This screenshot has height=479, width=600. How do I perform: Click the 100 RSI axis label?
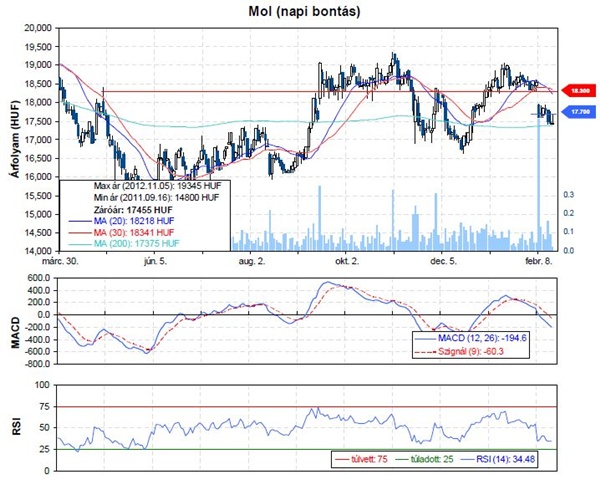click(x=44, y=385)
